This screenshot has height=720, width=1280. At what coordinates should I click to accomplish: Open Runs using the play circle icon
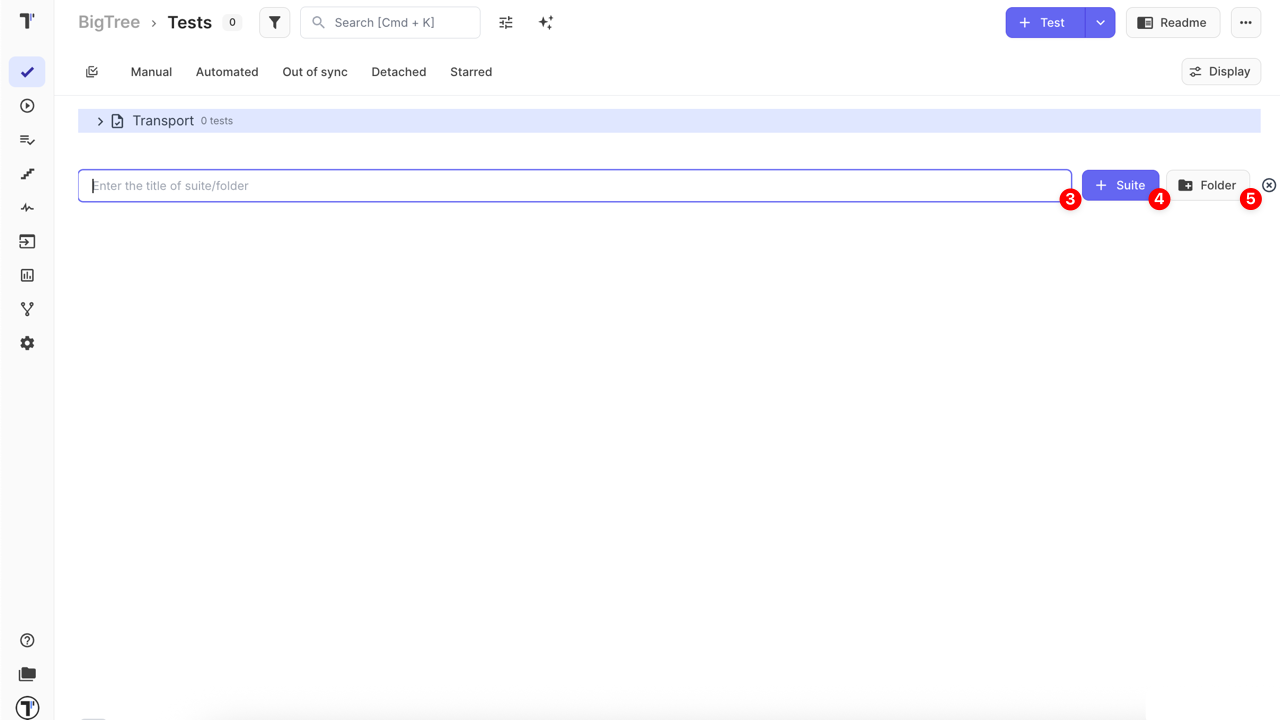26,105
